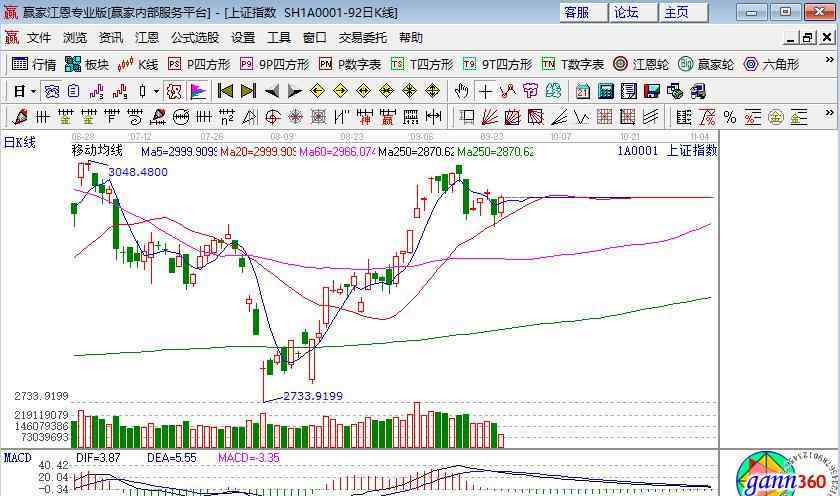The image size is (840, 496).
Task: Select the red zigzag wave tool
Action: click(507, 92)
